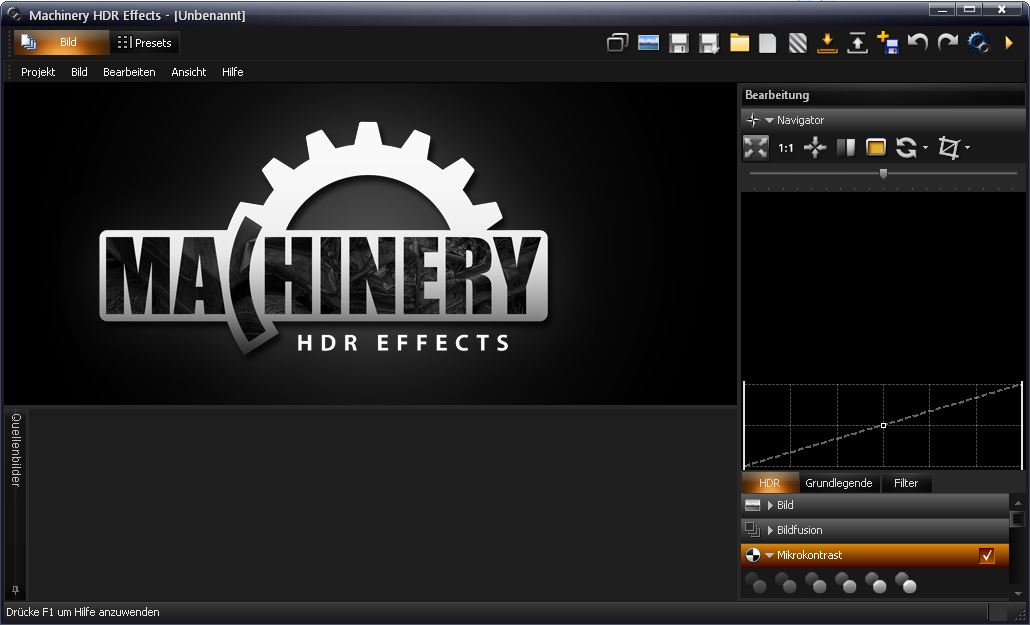Click the Bildfusion stacked squares icon
The height and width of the screenshot is (625, 1030).
click(753, 530)
